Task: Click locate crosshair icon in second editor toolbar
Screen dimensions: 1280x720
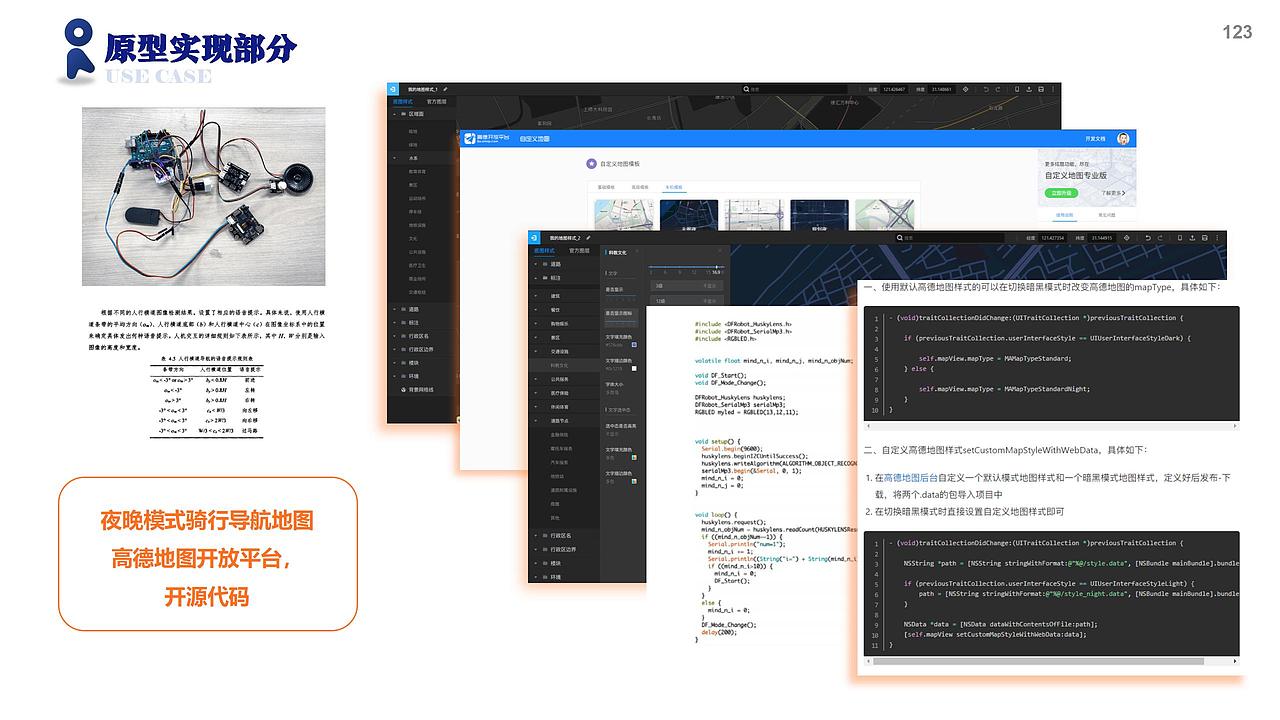Action: tap(1127, 238)
